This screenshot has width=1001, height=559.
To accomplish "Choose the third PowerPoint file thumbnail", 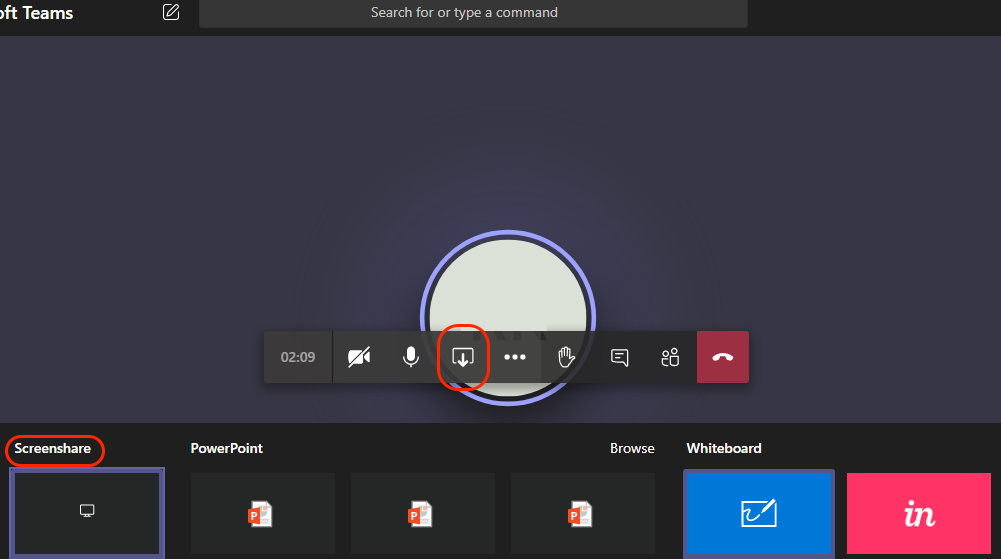I will (x=583, y=514).
